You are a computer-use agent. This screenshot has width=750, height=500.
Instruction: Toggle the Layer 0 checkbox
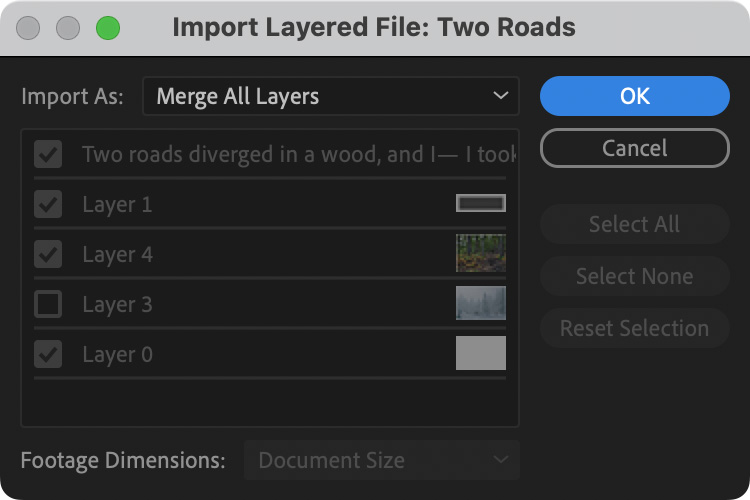point(48,354)
